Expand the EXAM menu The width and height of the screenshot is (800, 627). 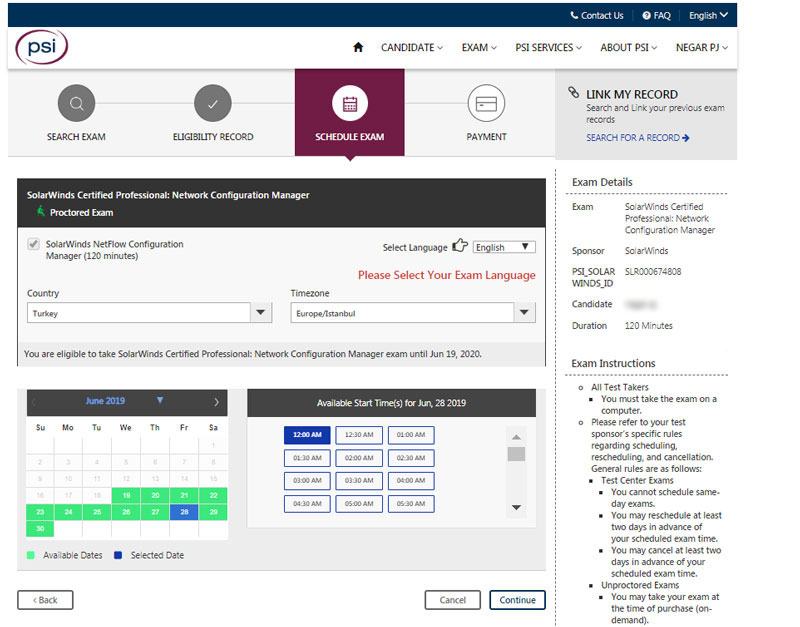[x=479, y=47]
